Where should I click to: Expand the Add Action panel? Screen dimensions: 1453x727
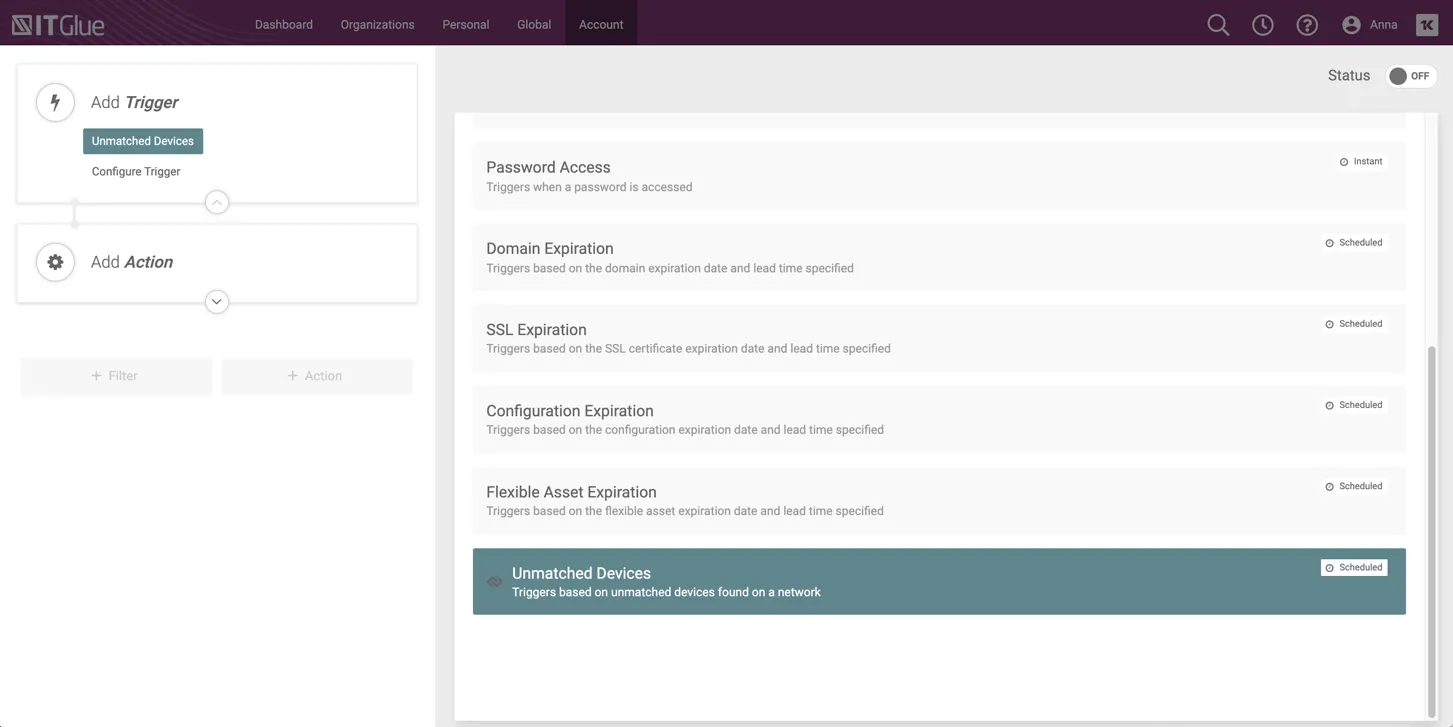(x=216, y=302)
